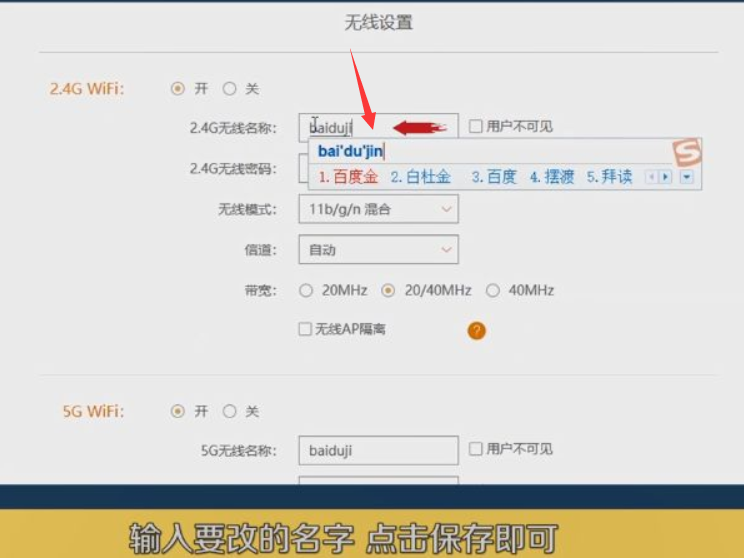Open the orange question mark help icon

(x=476, y=330)
